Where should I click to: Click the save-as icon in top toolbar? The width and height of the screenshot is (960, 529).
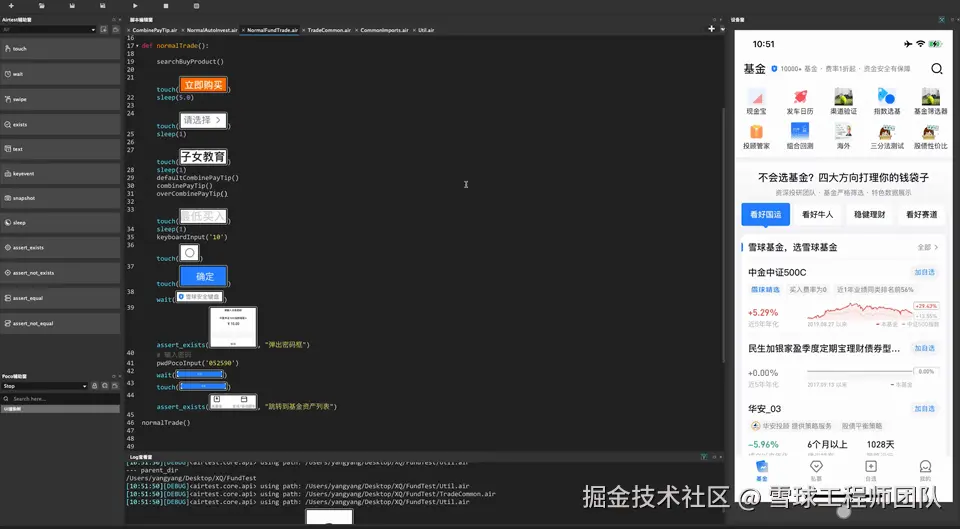(102, 6)
